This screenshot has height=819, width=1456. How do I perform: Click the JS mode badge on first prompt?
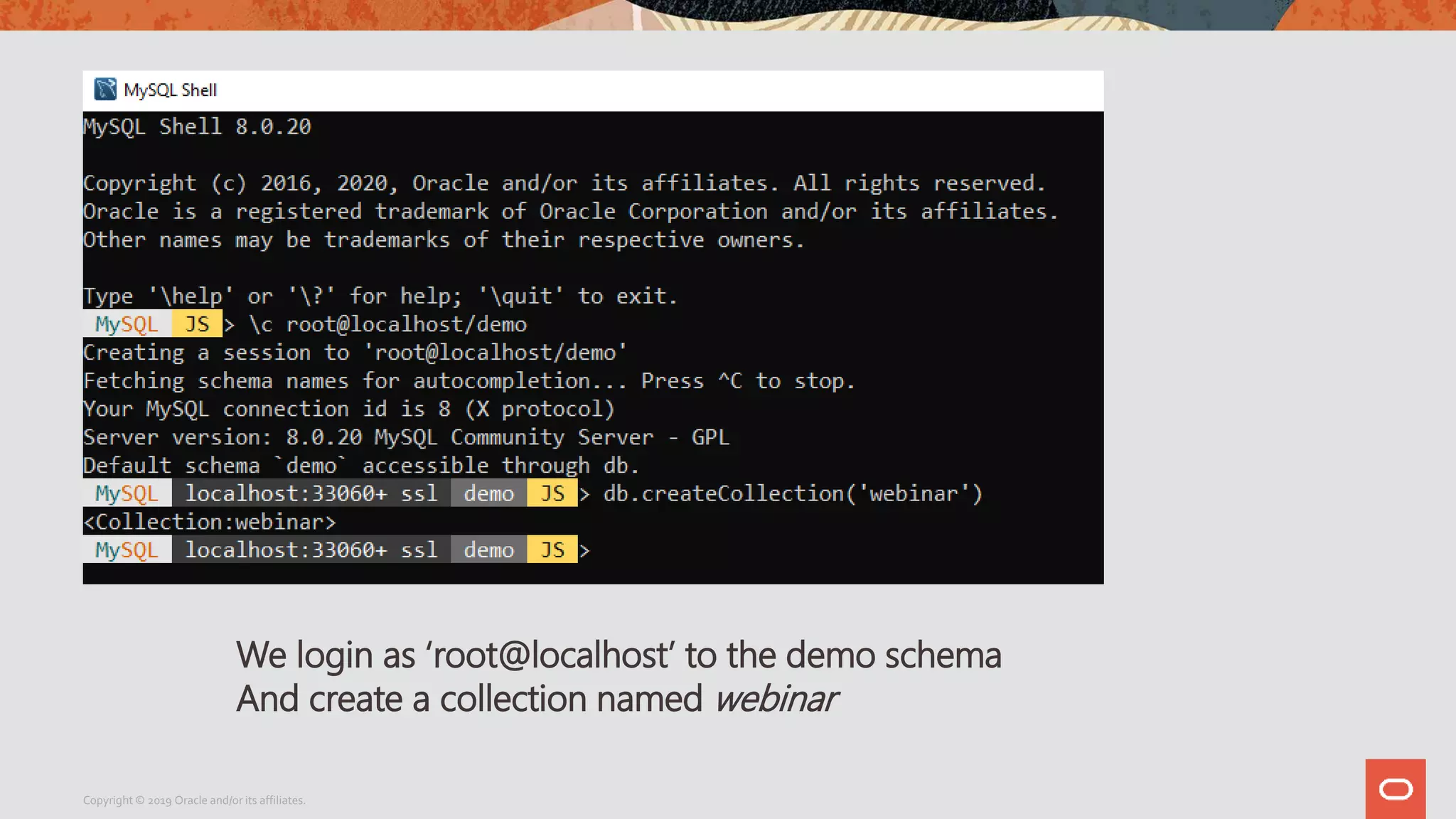[197, 324]
